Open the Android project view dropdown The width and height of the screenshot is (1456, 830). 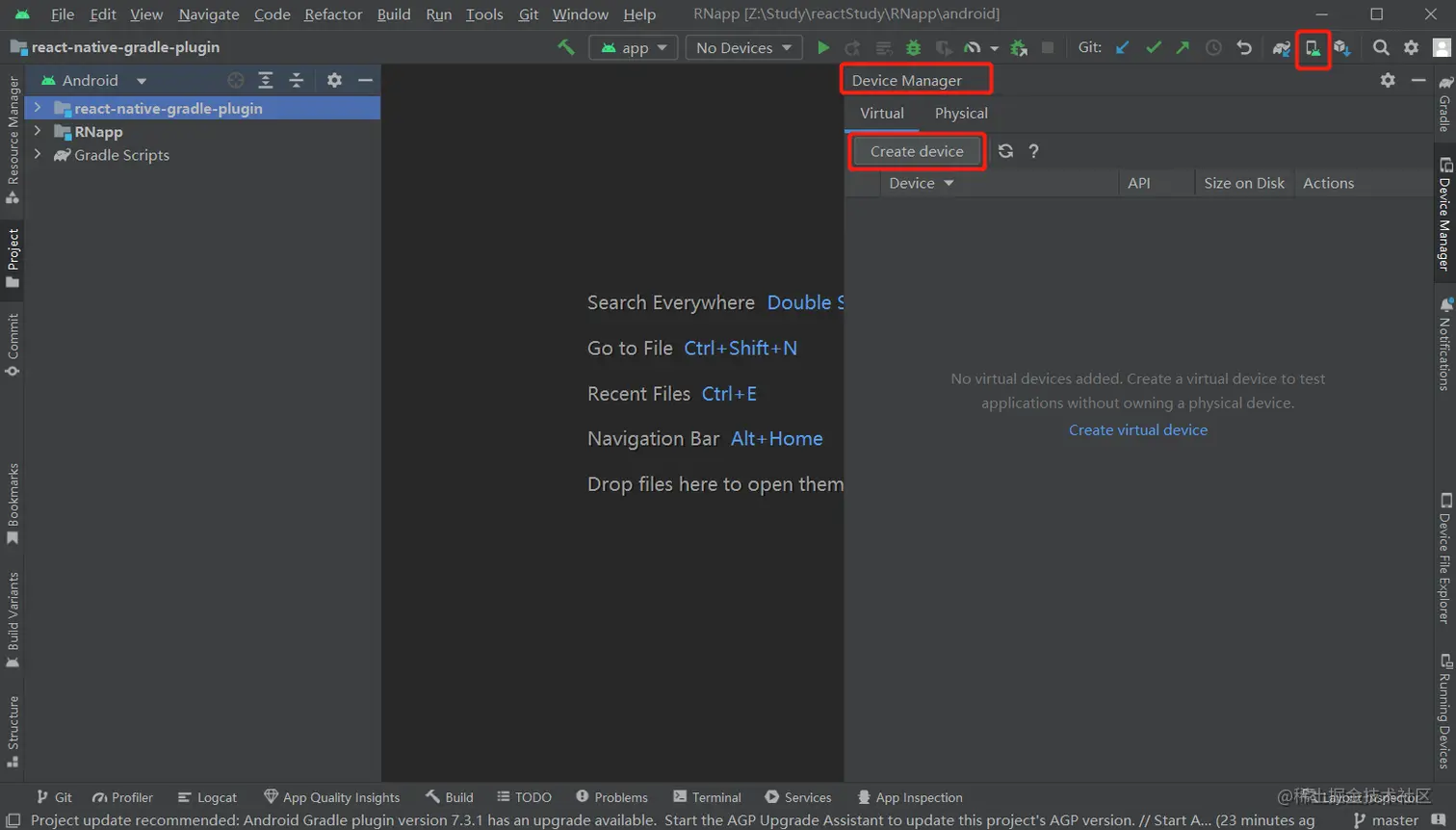pos(93,81)
